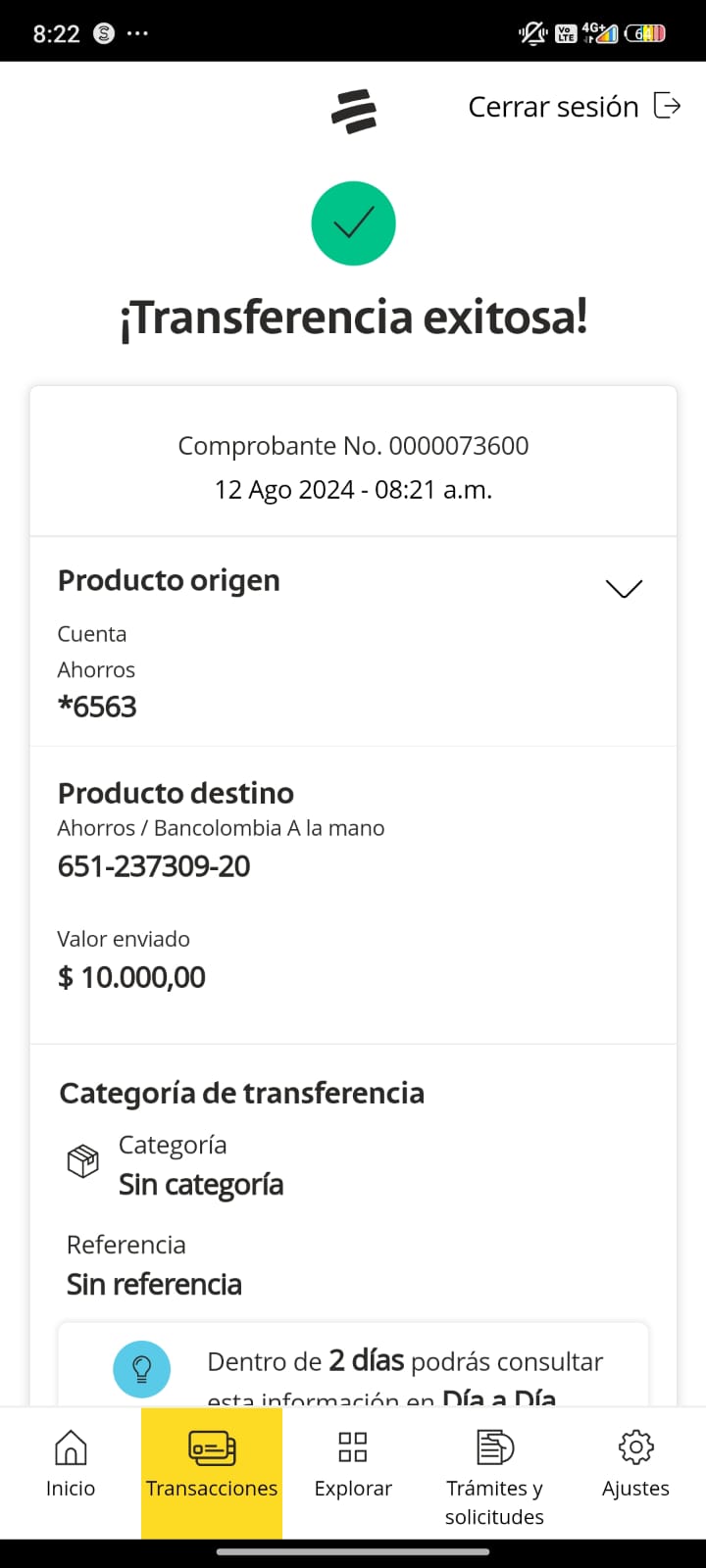Open the Transacciones tab
The width and height of the screenshot is (706, 1568).
212,1470
